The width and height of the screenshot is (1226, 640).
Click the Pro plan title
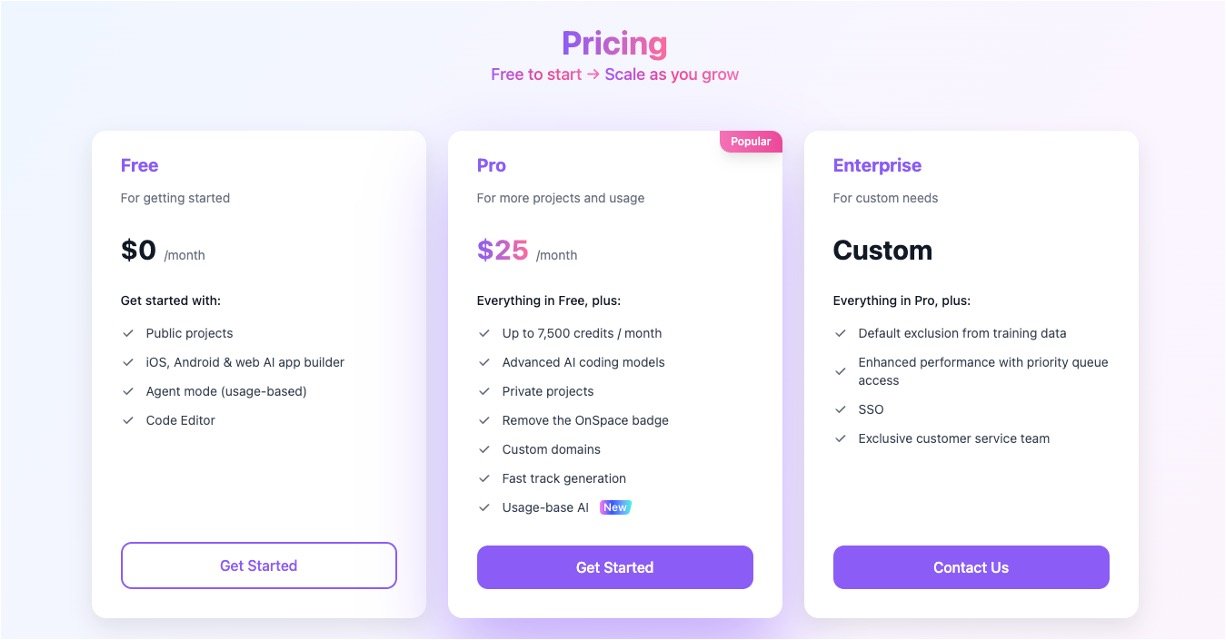491,166
